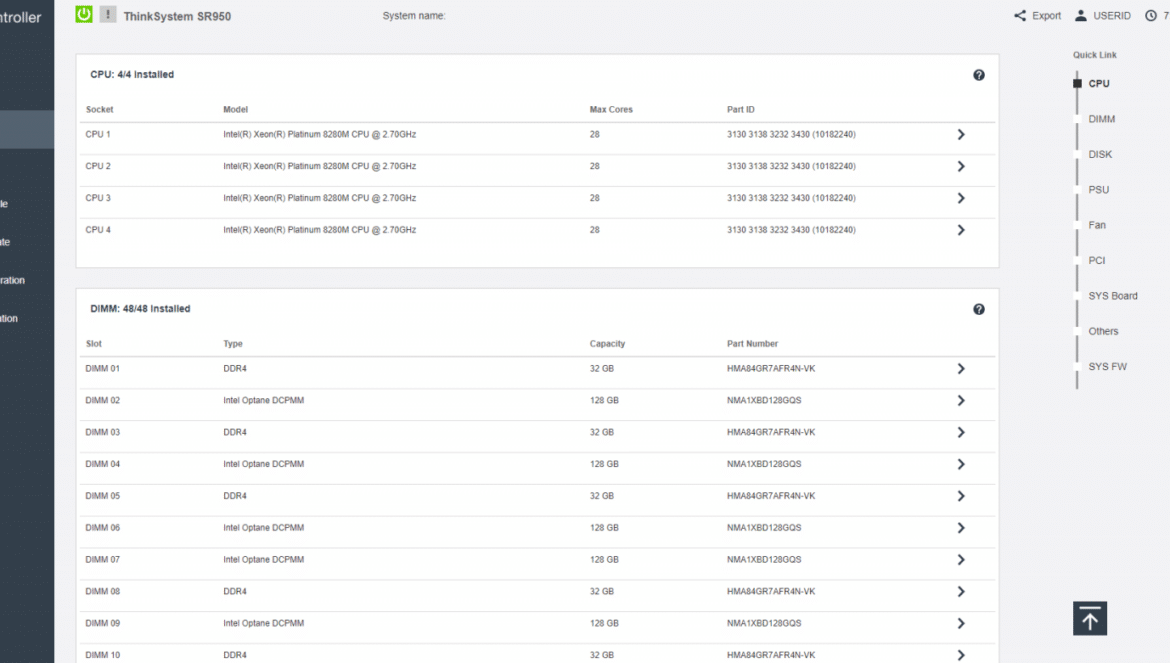Screen dimensions: 1170x663
Task: Click the System name label
Action: click(414, 16)
